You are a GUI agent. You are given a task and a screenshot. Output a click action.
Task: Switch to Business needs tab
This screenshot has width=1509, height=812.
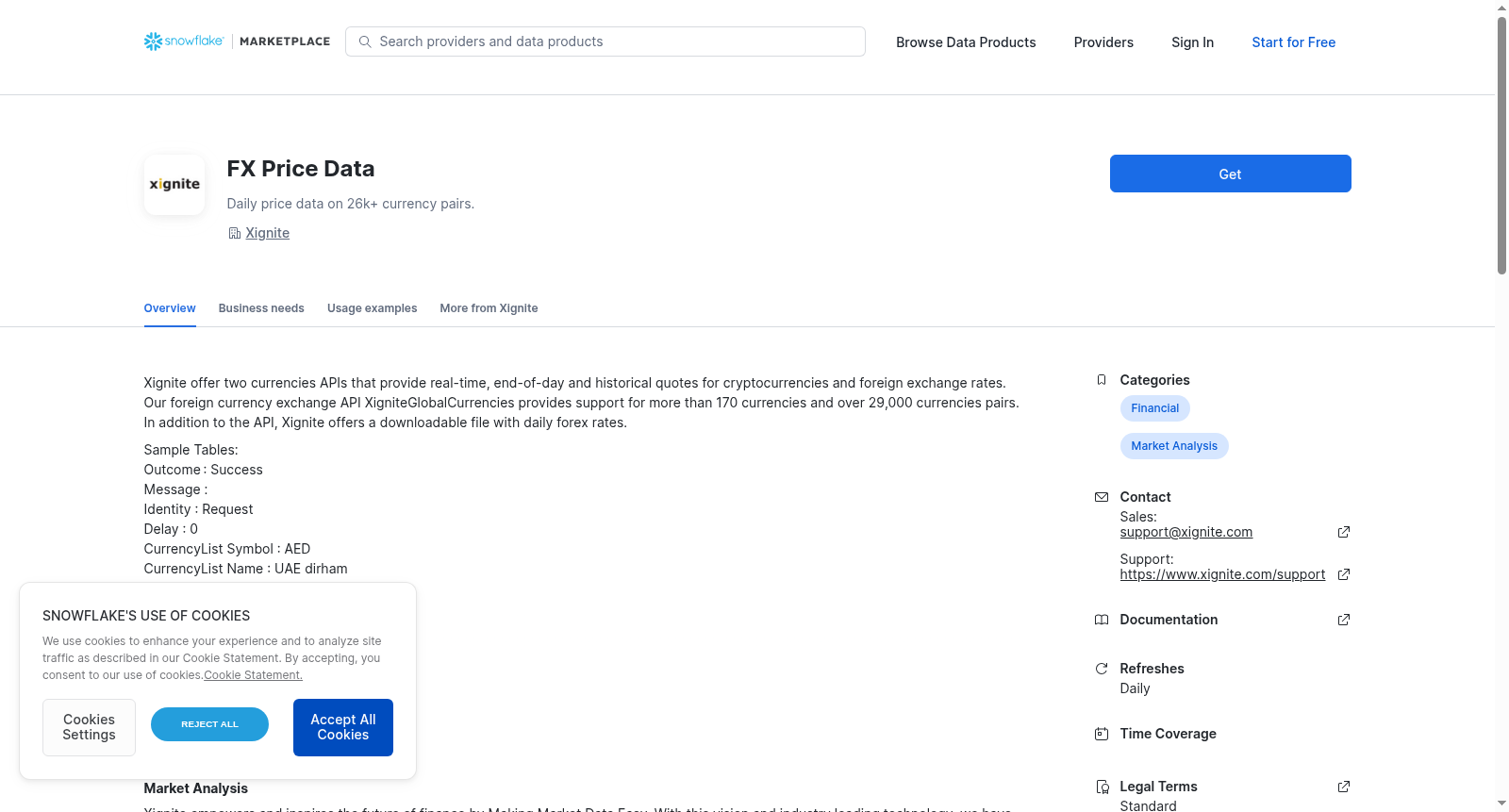(261, 308)
